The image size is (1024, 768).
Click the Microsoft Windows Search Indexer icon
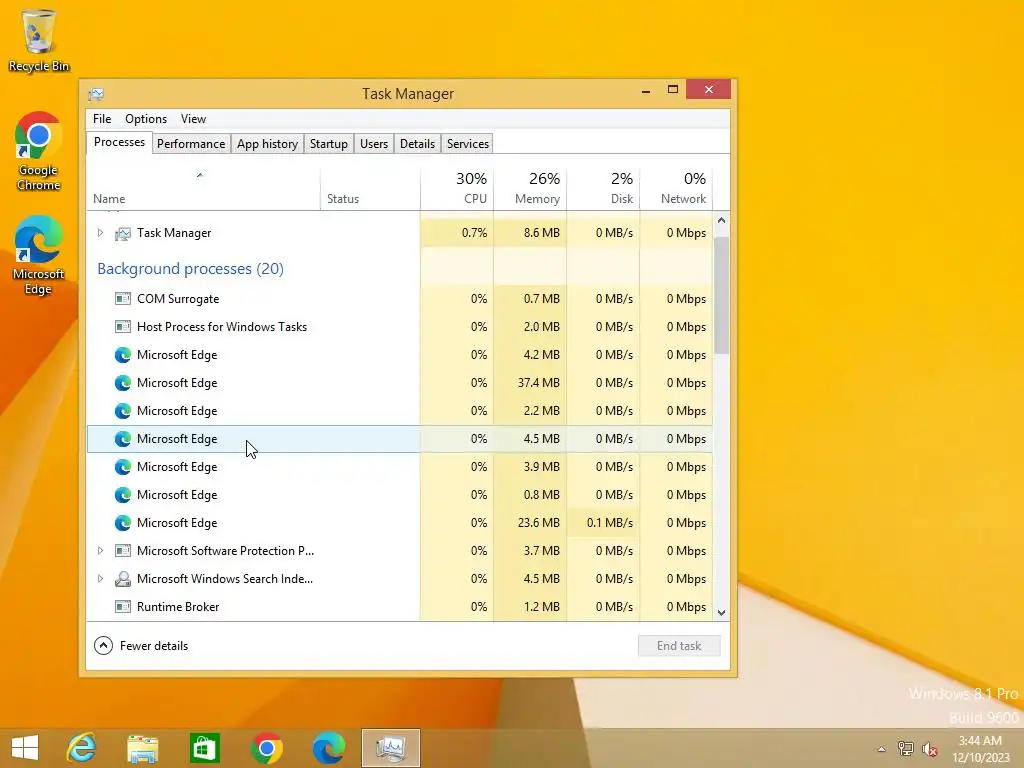coord(122,579)
